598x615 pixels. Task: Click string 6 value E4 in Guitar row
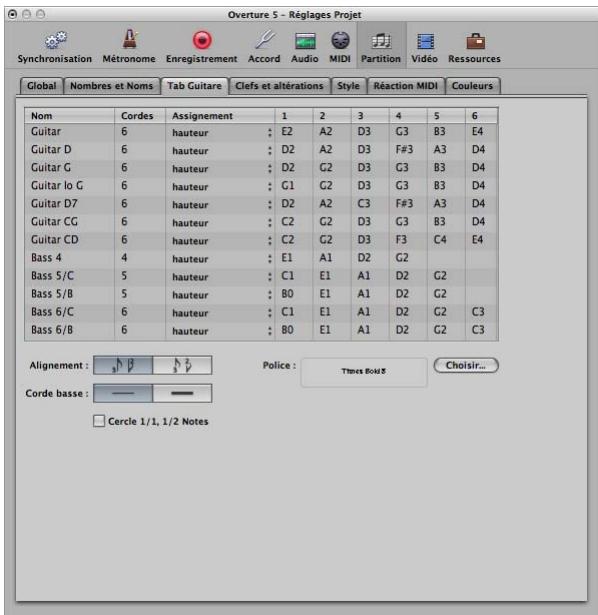(478, 131)
